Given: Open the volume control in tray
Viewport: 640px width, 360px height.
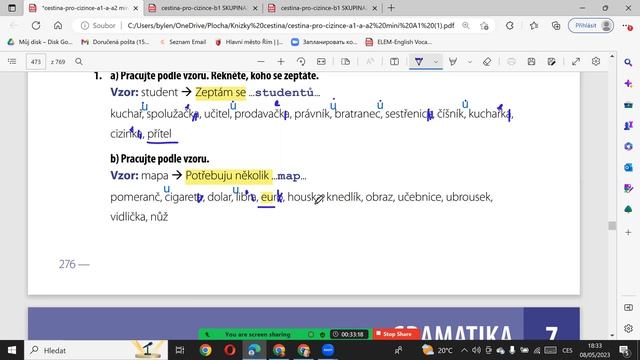Looking at the screenshot, I should point(476,350).
